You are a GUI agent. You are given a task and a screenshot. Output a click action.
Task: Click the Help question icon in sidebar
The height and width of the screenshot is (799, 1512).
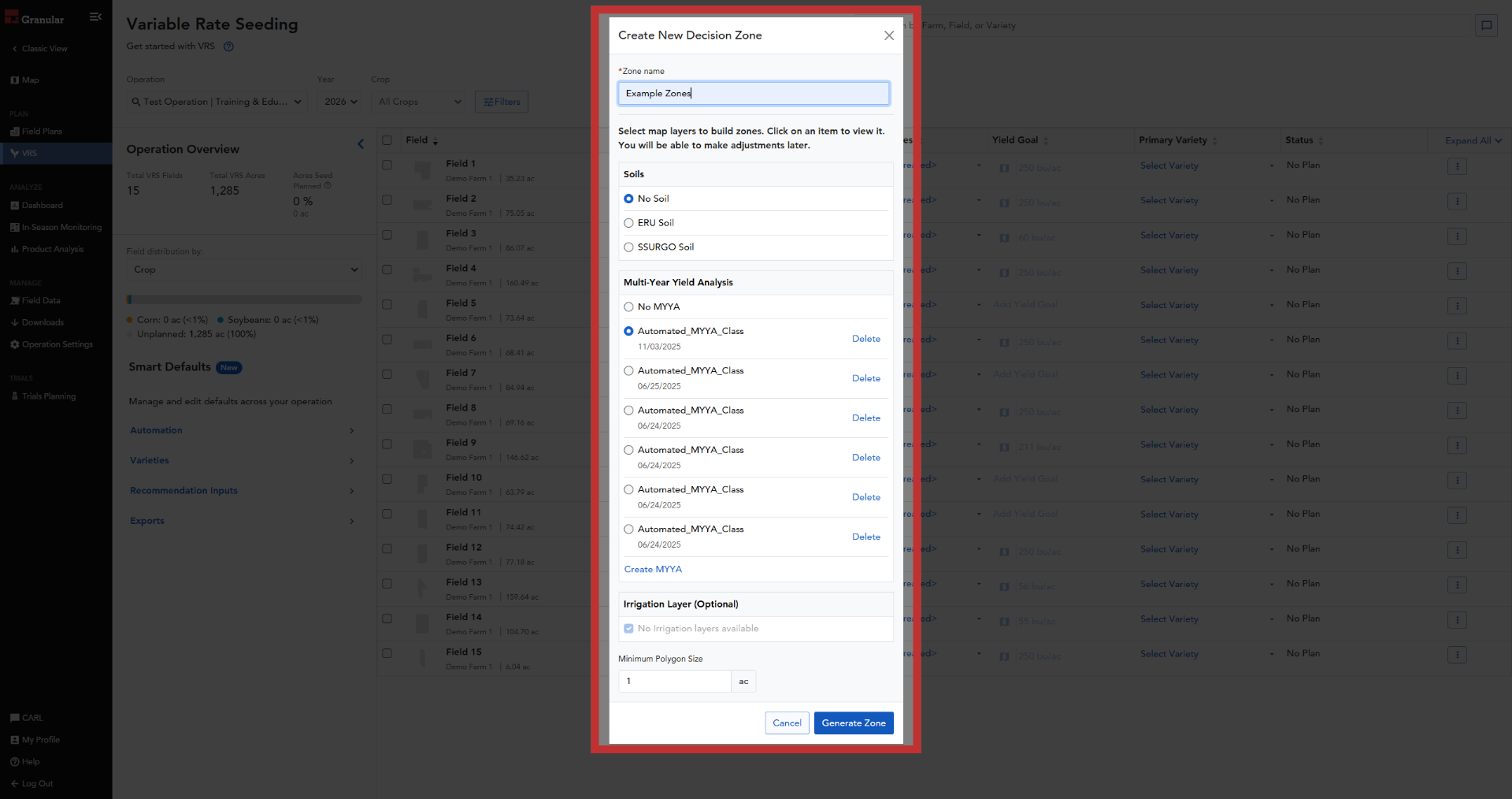tap(14, 762)
